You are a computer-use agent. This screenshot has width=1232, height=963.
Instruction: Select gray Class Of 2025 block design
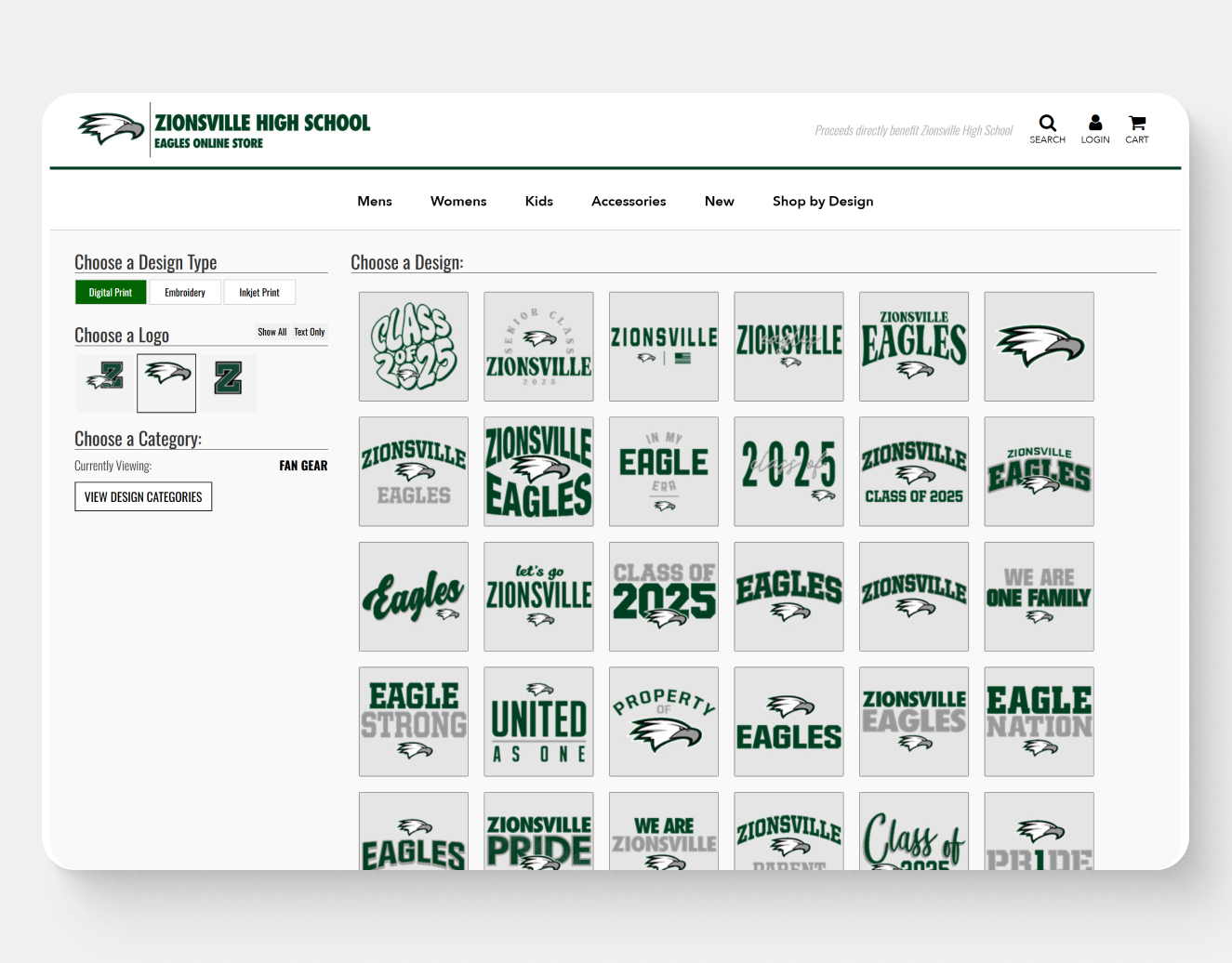pos(664,597)
